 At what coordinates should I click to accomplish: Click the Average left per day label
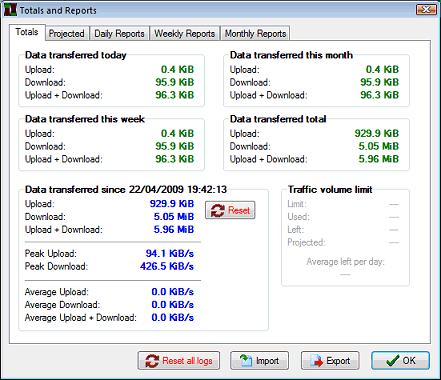[345, 262]
